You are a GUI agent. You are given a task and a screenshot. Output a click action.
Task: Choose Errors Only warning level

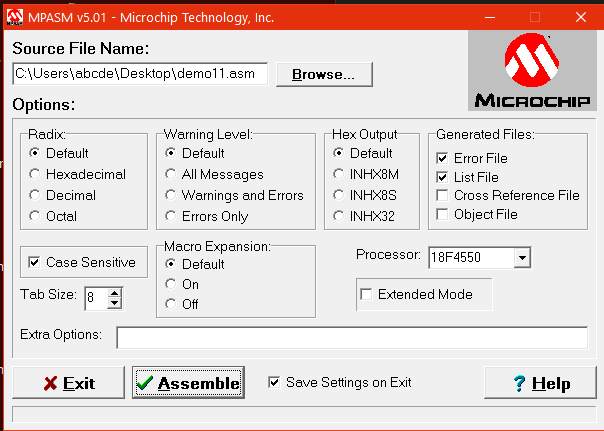tap(171, 216)
